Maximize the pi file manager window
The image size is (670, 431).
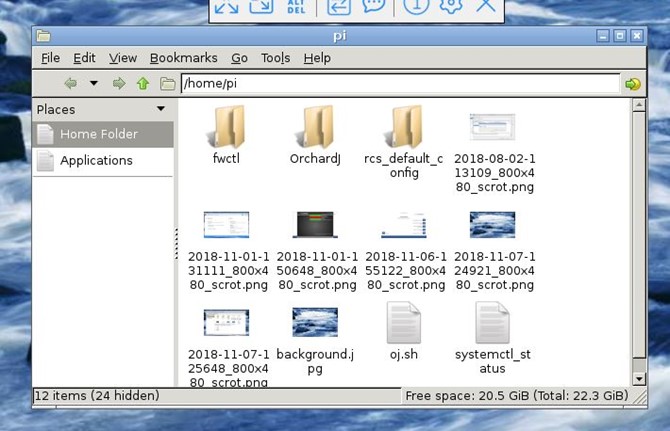(x=620, y=36)
